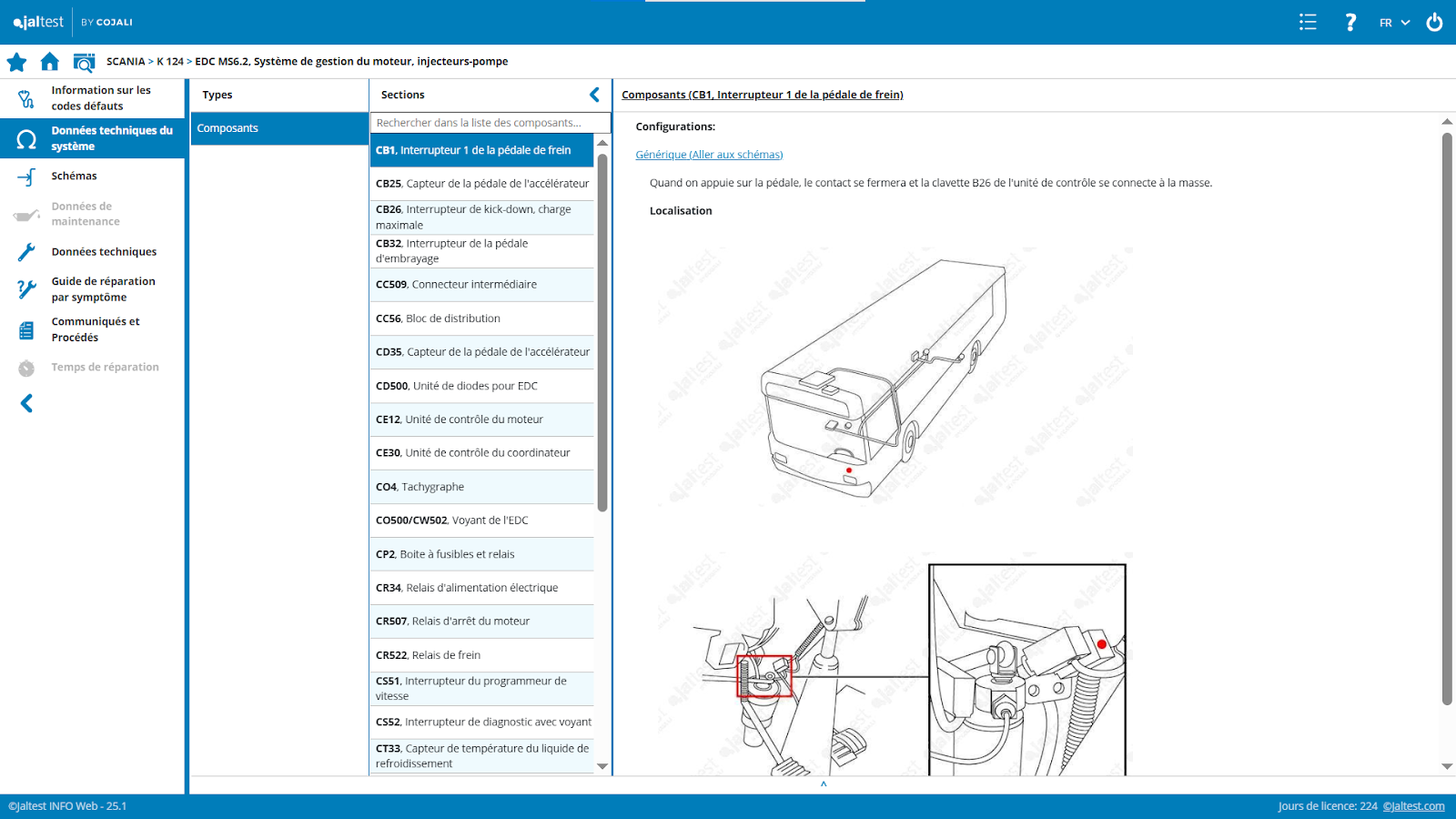Screen dimensions: 1456x819
Task: Open the FR language dropdown
Action: 1394,23
